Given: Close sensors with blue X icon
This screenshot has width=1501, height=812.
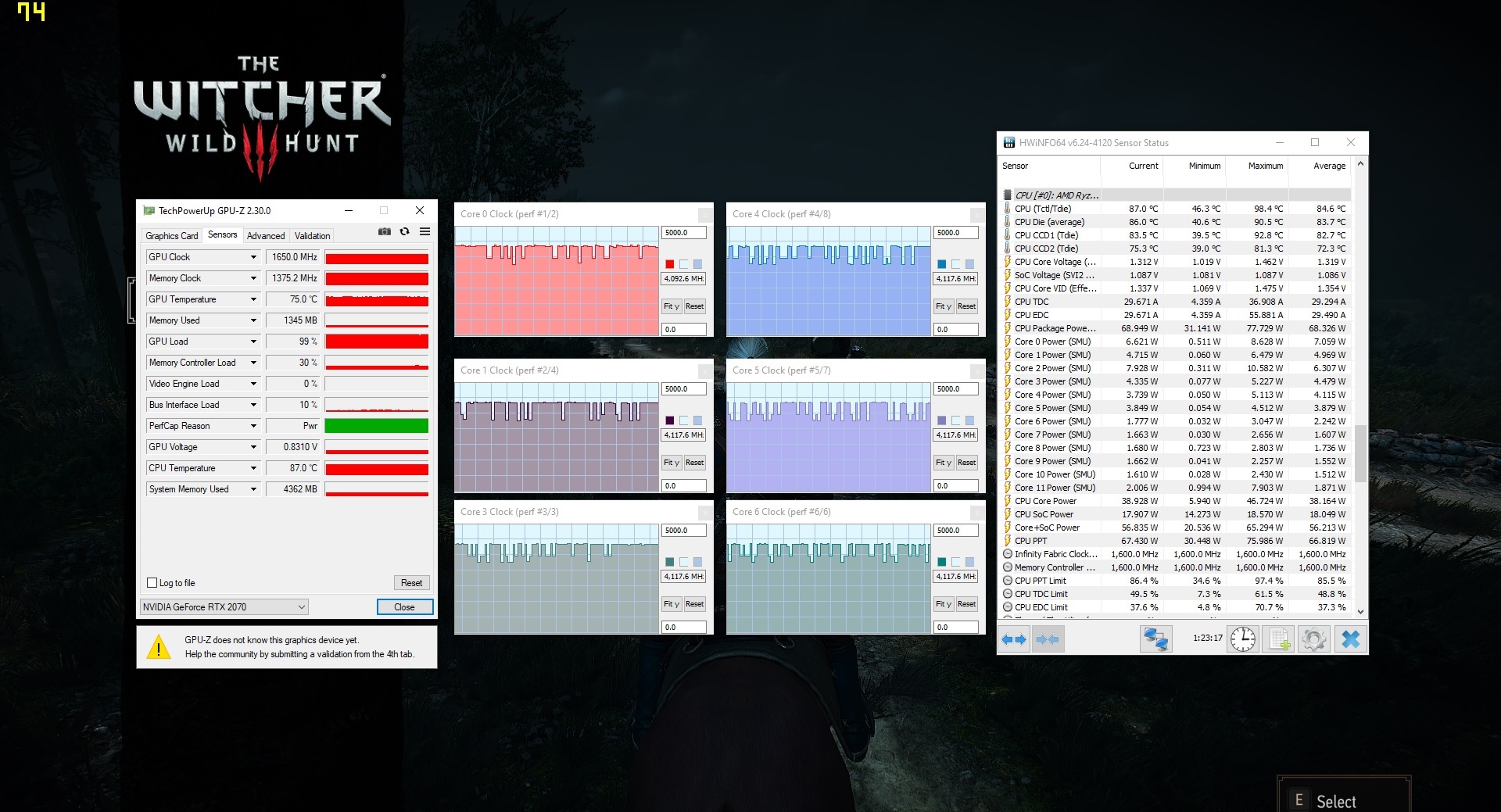Looking at the screenshot, I should click(x=1350, y=639).
